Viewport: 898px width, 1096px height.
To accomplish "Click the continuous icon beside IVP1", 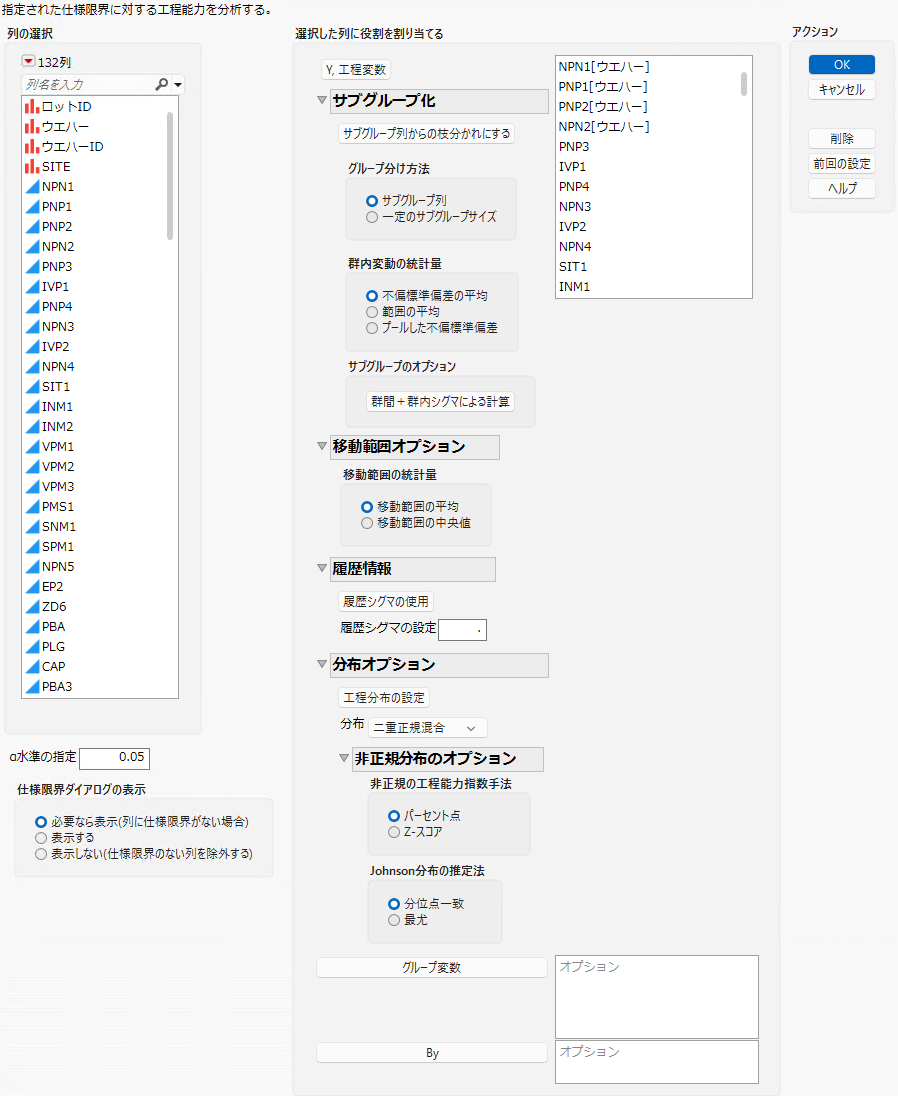I will (x=31, y=287).
